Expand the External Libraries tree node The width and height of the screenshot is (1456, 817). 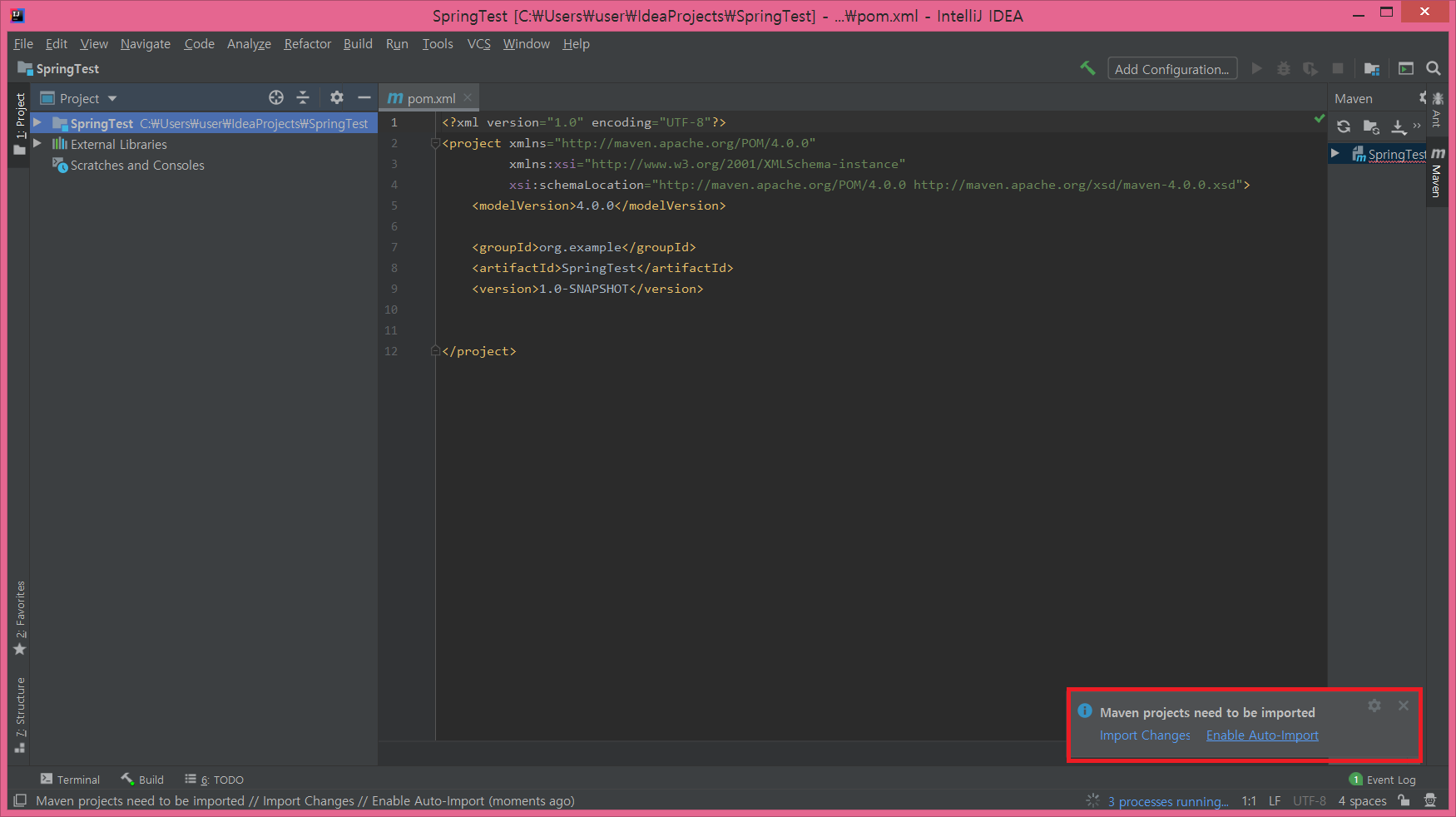point(37,144)
